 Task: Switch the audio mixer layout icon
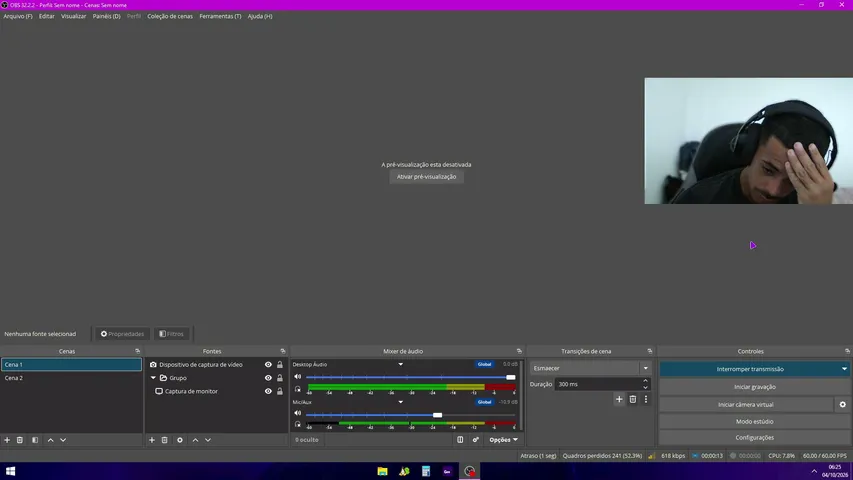tap(460, 440)
